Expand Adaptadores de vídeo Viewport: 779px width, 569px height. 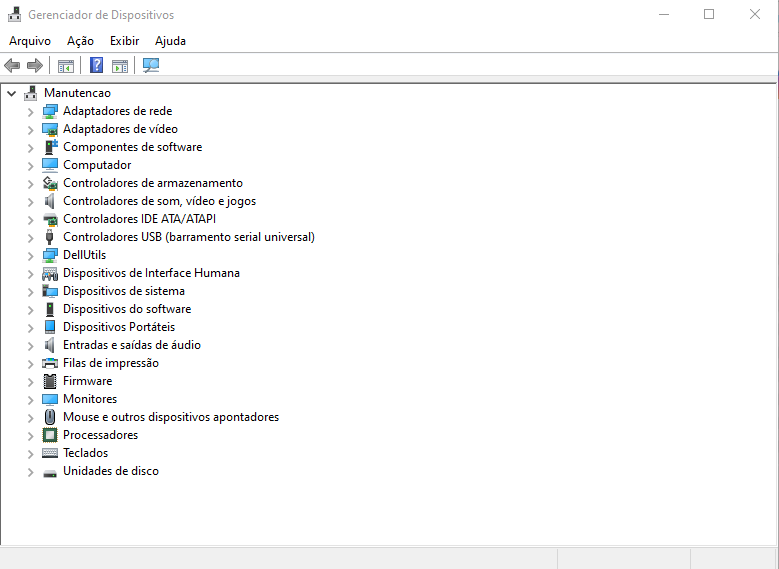30,130
